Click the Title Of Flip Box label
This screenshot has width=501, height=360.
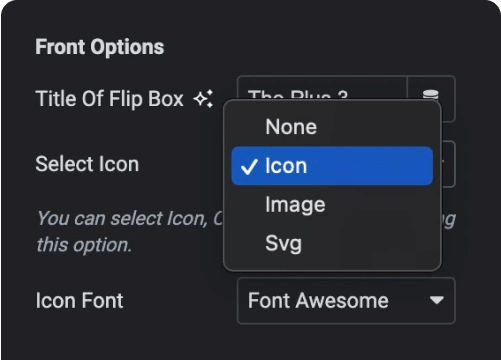(x=109, y=99)
